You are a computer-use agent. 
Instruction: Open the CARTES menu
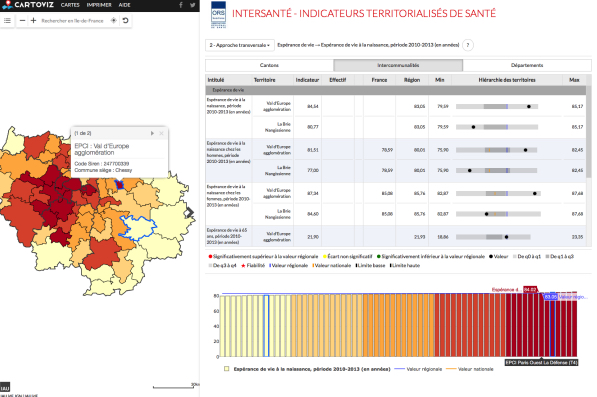coord(70,5)
